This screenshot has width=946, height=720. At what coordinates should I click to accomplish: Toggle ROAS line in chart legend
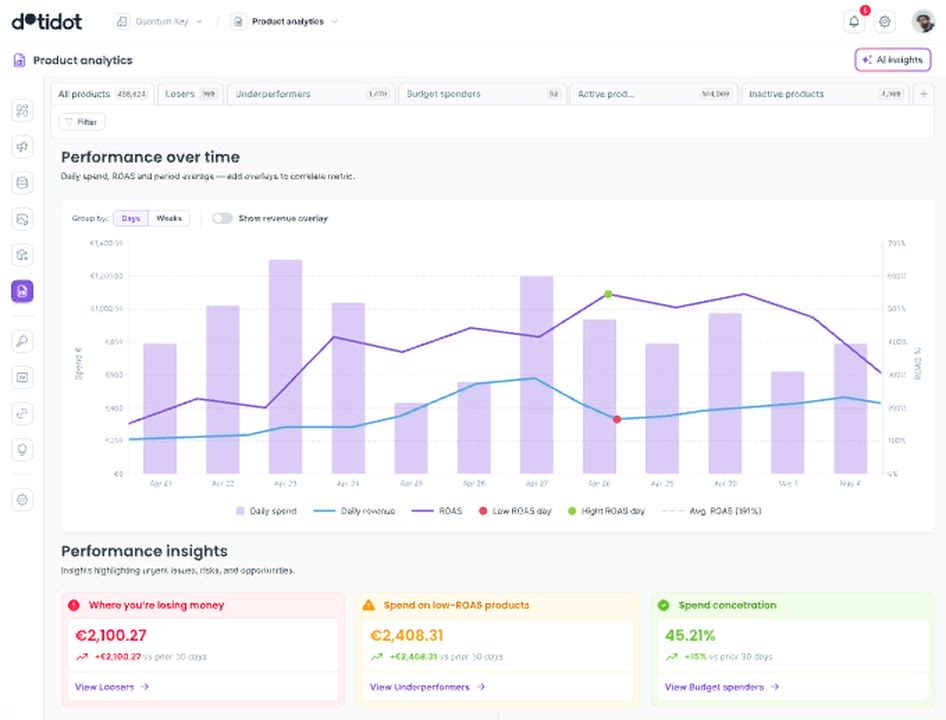[437, 511]
